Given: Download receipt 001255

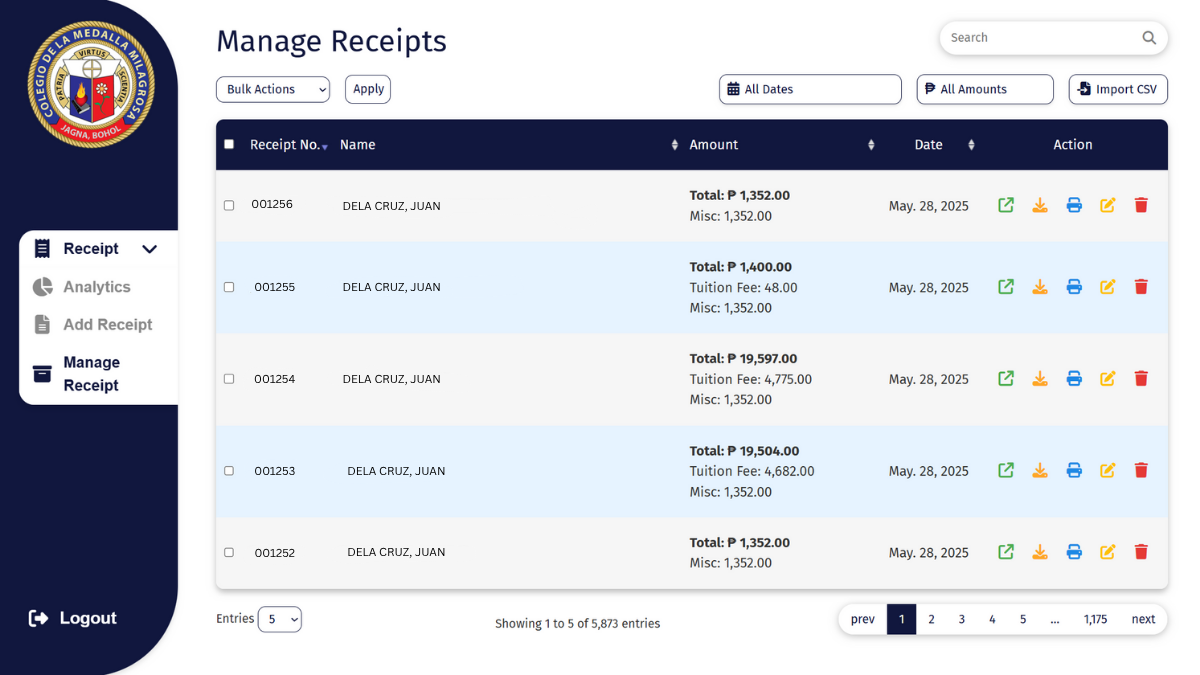Looking at the screenshot, I should pos(1040,287).
